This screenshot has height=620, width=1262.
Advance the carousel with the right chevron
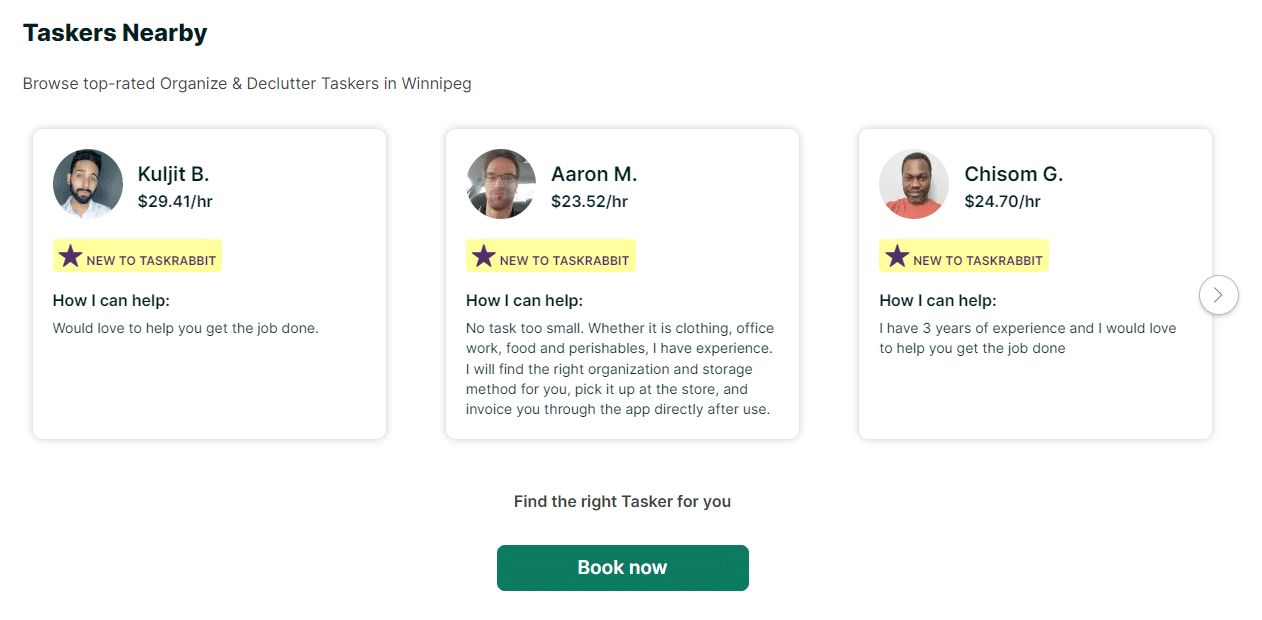tap(1218, 295)
